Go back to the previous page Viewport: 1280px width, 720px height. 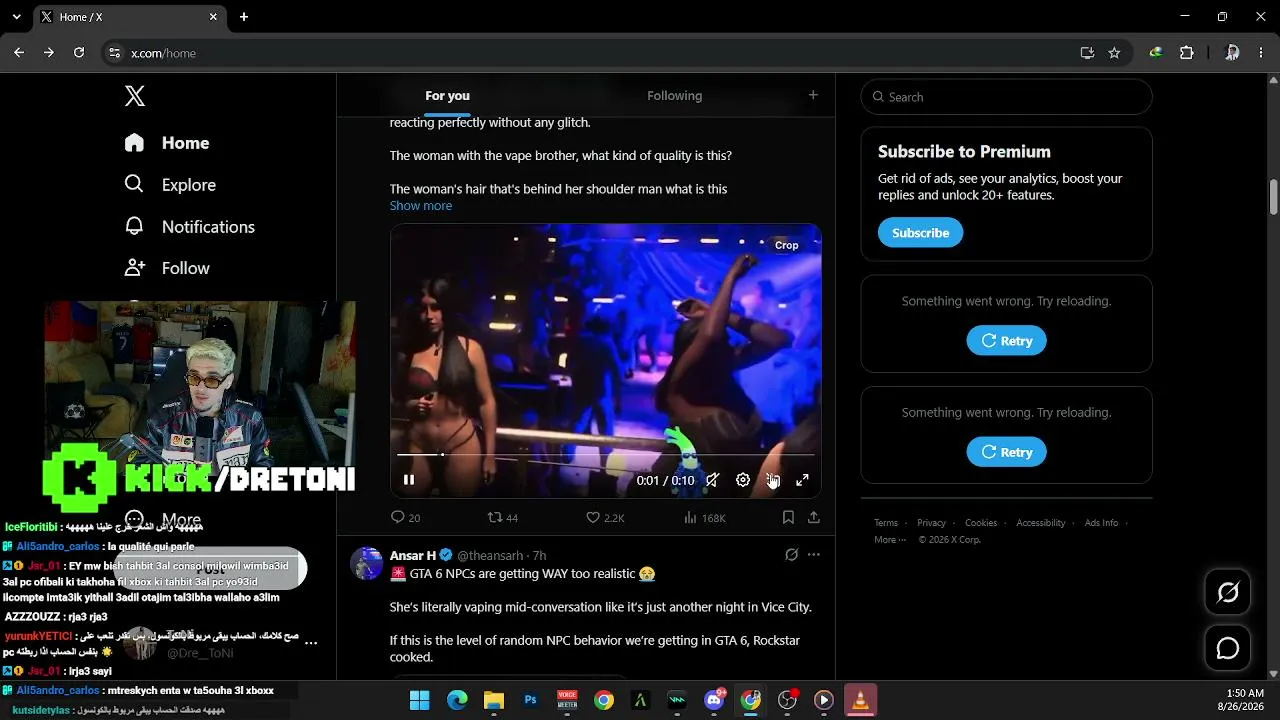click(19, 53)
